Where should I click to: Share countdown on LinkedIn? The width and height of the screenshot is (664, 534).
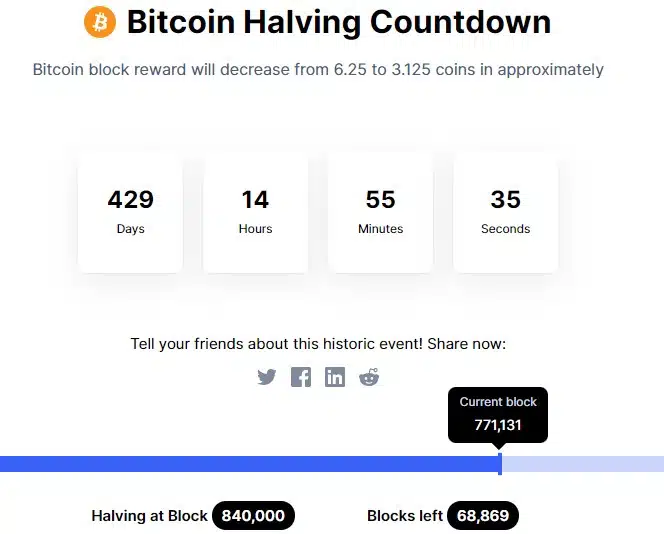point(335,377)
